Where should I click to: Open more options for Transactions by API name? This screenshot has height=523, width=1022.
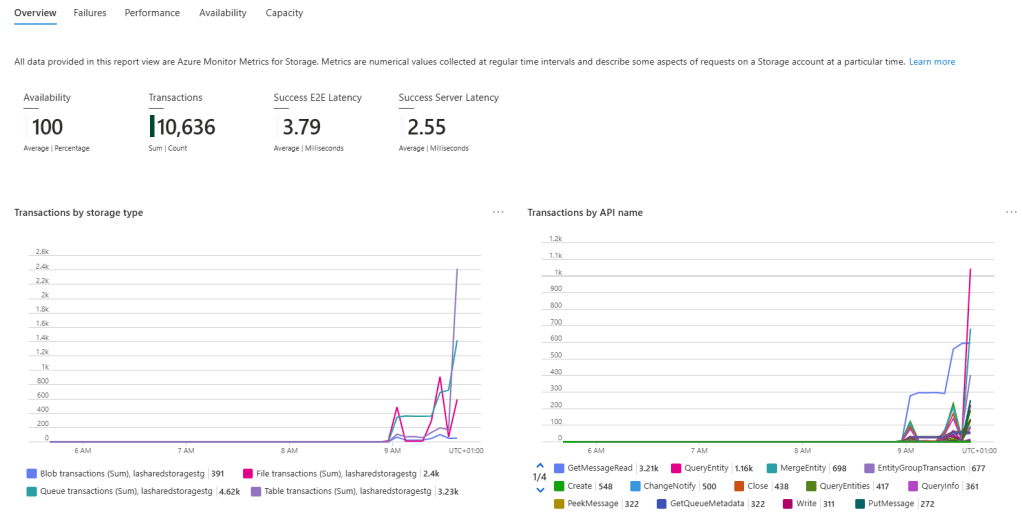tap(1011, 213)
